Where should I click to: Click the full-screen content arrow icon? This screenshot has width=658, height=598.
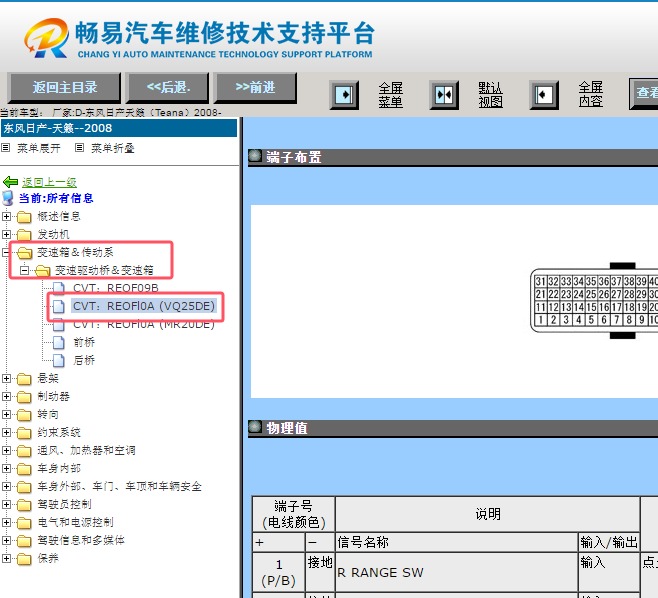544,95
